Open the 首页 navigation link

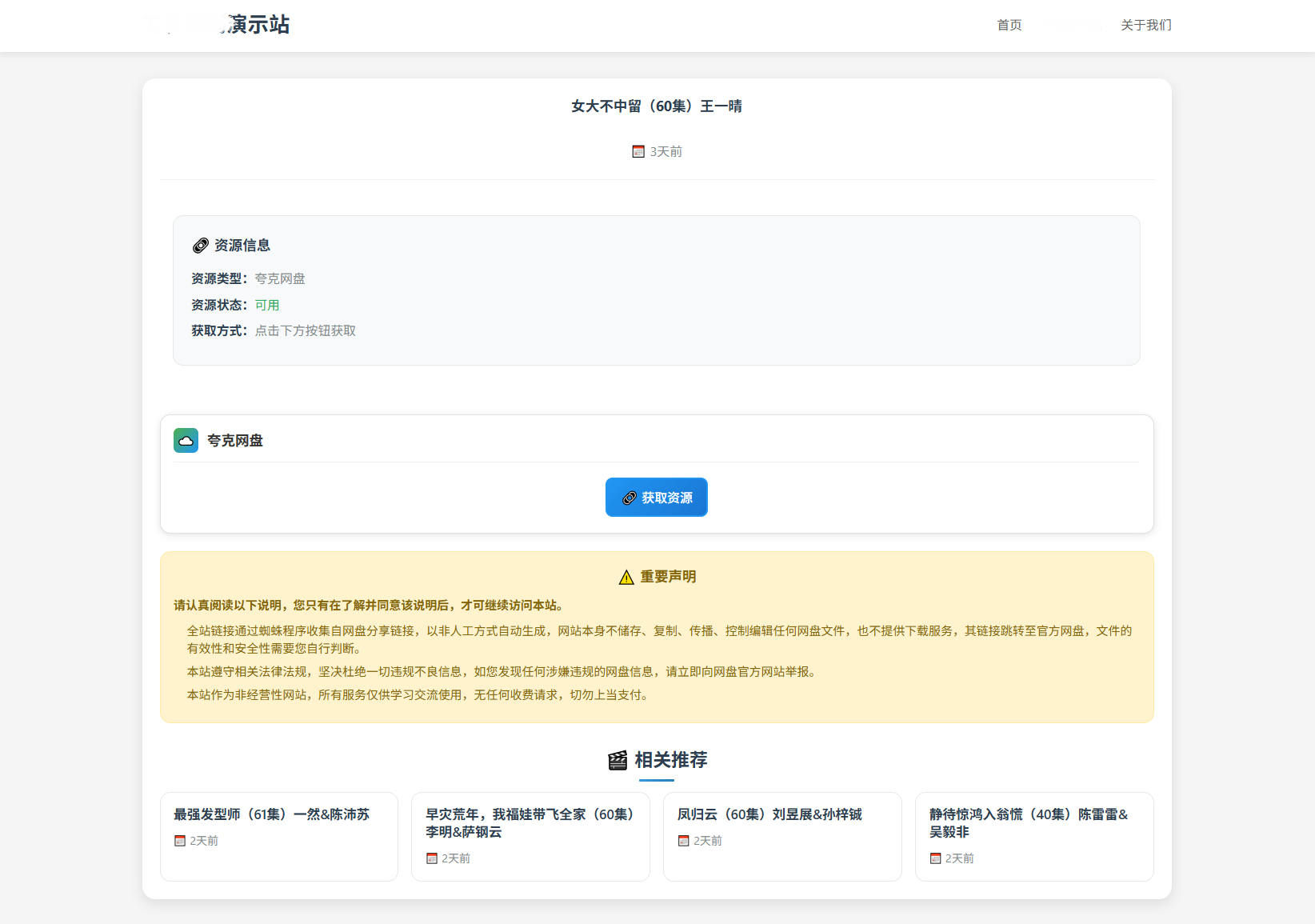[1009, 25]
